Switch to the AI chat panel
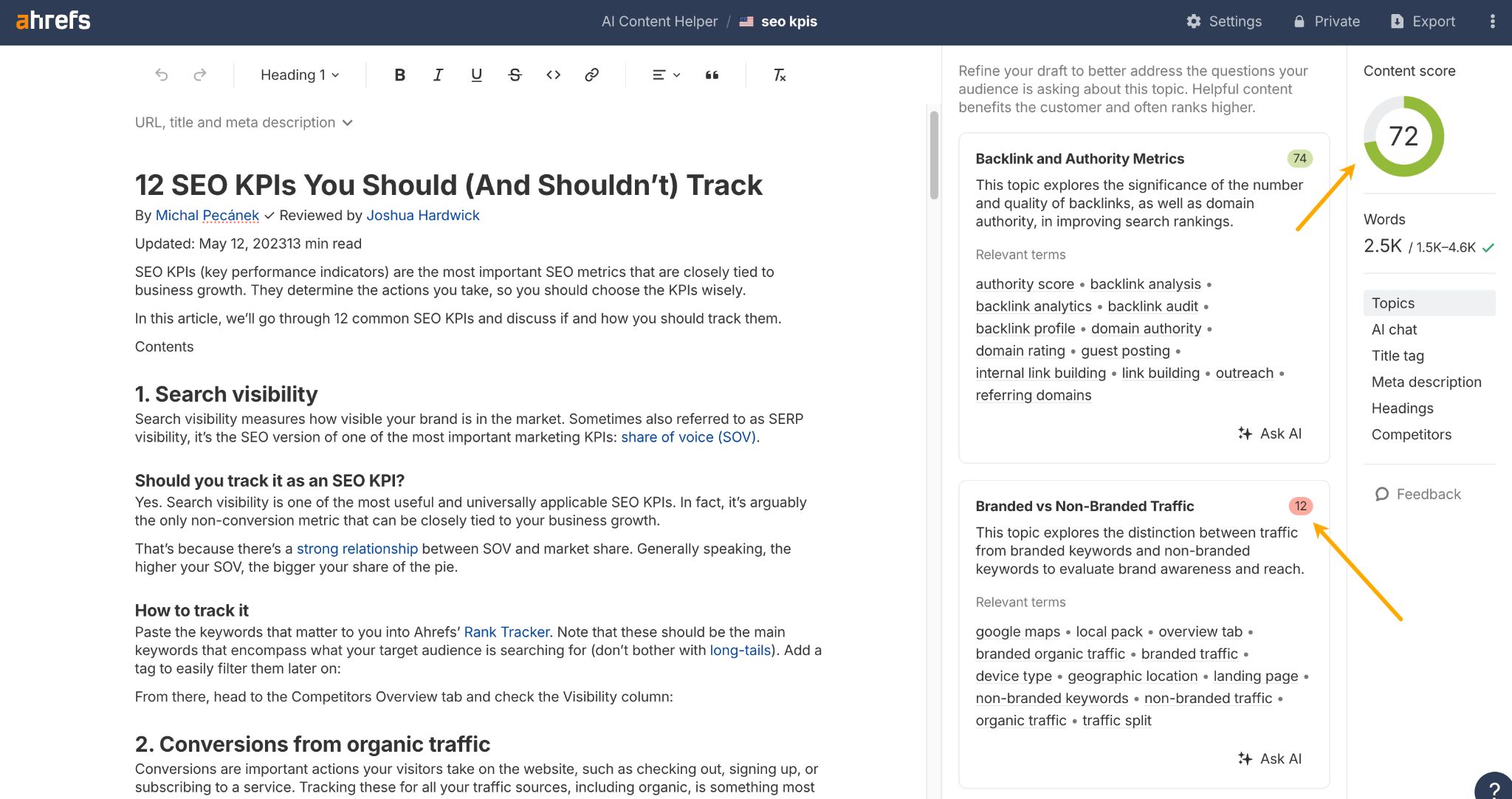This screenshot has height=799, width=1512. tap(1394, 329)
